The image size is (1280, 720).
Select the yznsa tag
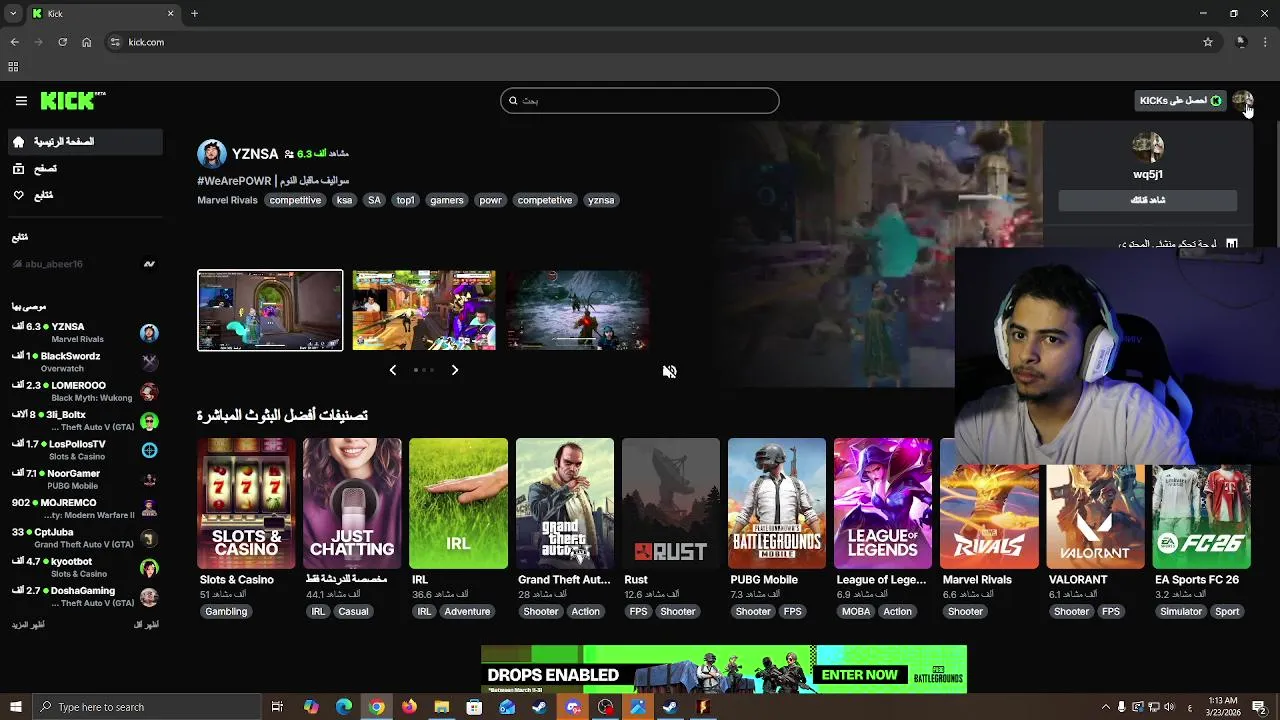601,200
